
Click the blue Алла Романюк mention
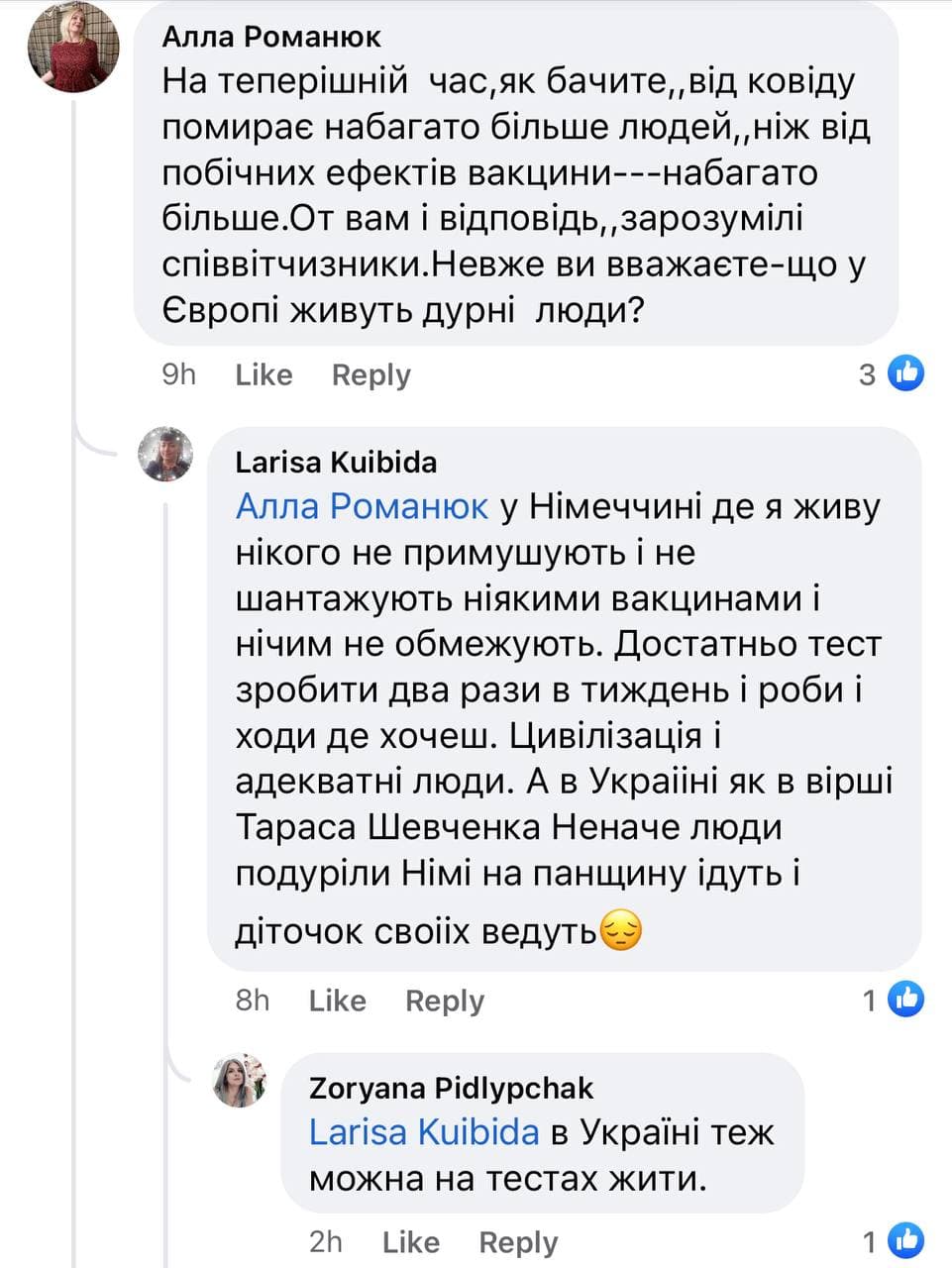[362, 507]
